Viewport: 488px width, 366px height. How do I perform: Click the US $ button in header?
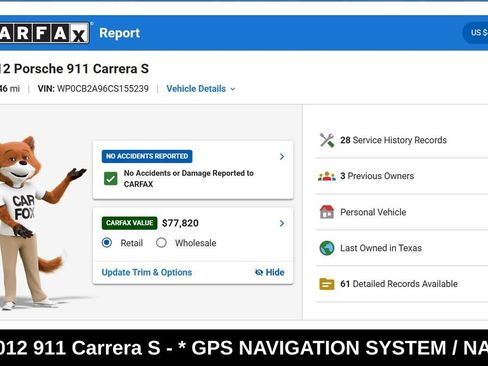[475, 33]
